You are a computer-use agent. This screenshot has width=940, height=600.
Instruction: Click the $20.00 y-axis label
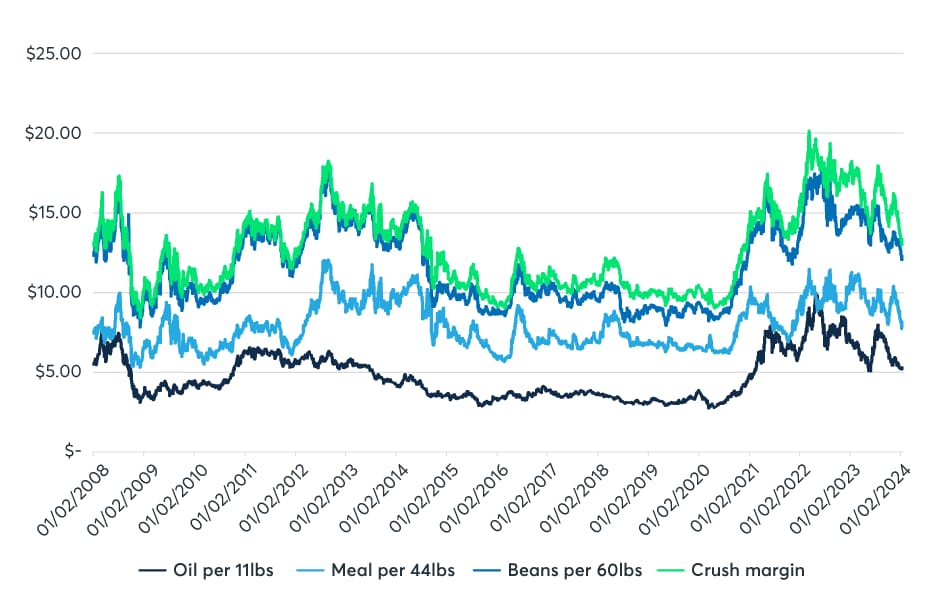pyautogui.click(x=54, y=133)
